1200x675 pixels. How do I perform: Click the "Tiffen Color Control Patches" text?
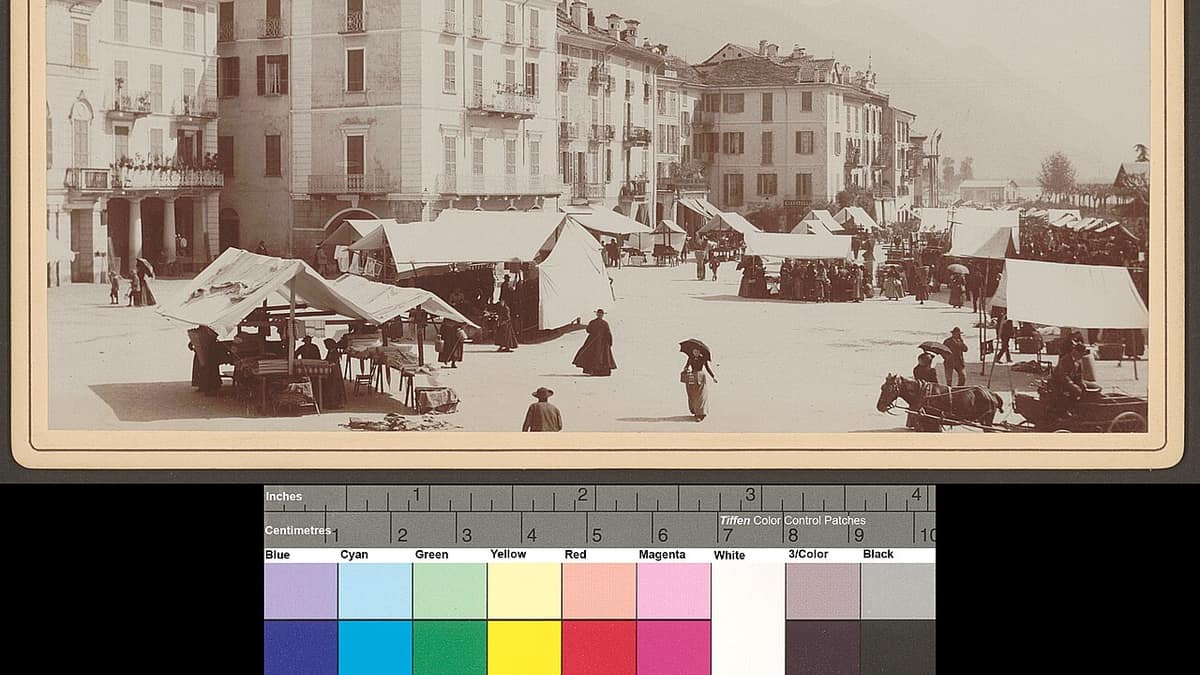(x=792, y=520)
